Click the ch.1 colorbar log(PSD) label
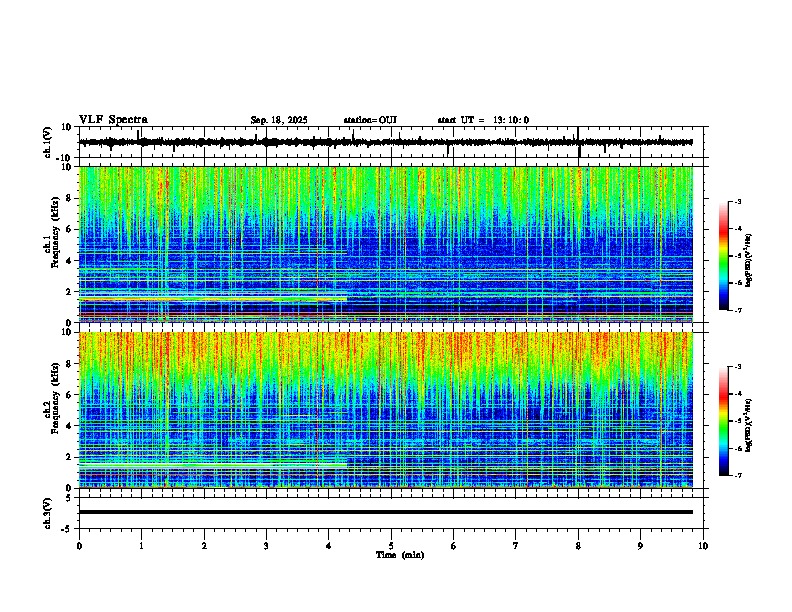 point(749,261)
